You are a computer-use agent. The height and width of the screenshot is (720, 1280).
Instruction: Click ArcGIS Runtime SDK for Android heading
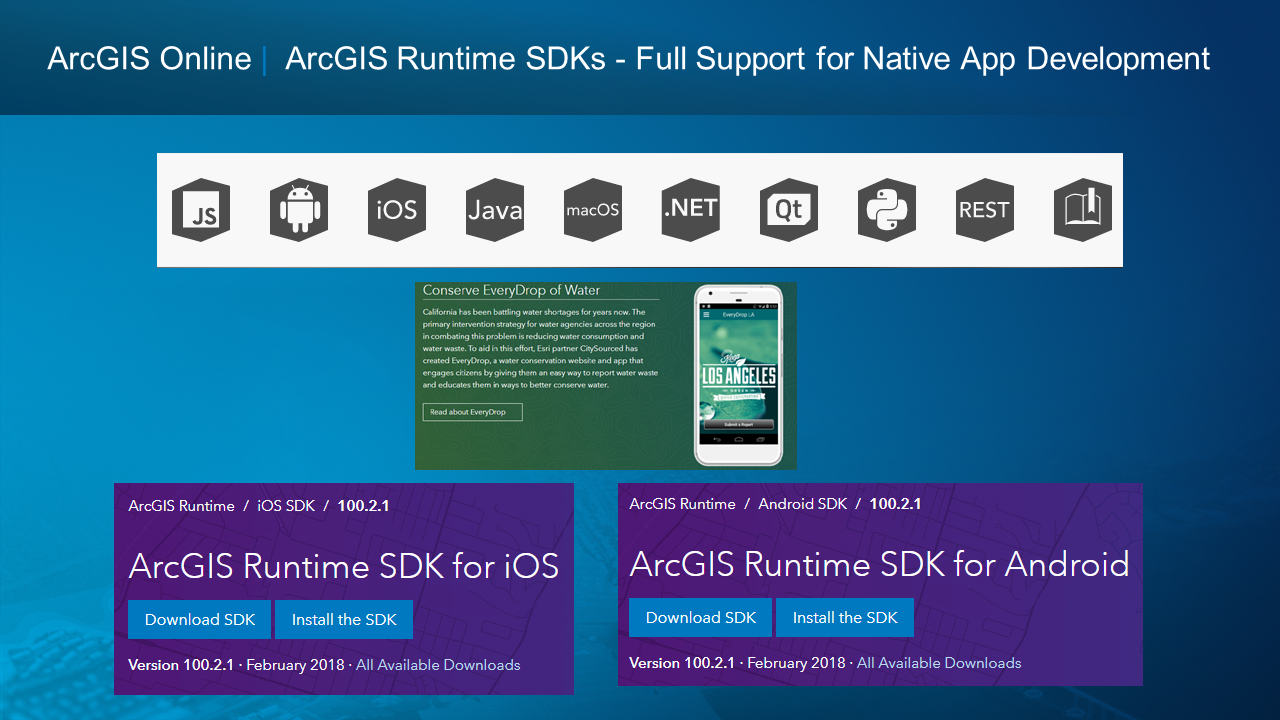coord(879,564)
